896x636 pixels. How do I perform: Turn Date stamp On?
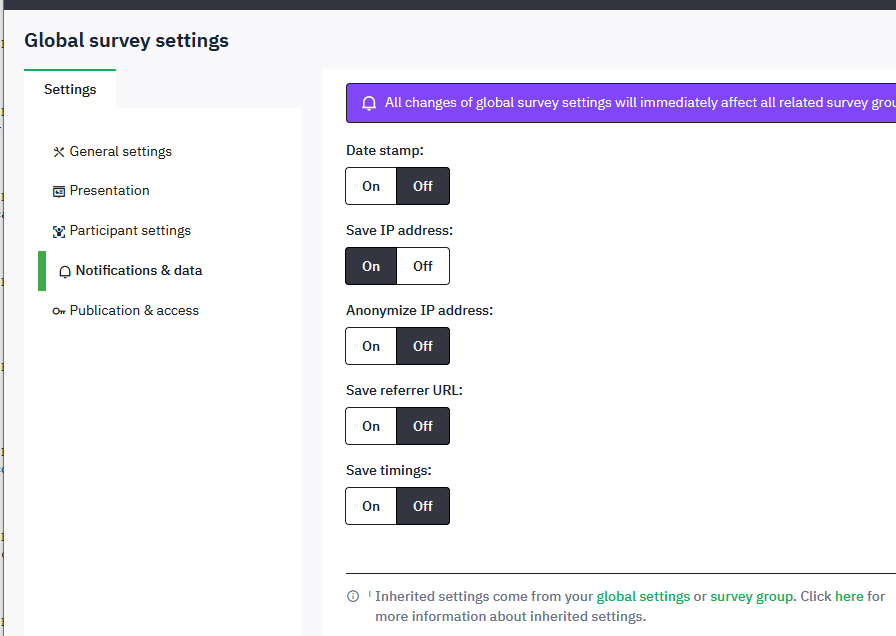371,186
